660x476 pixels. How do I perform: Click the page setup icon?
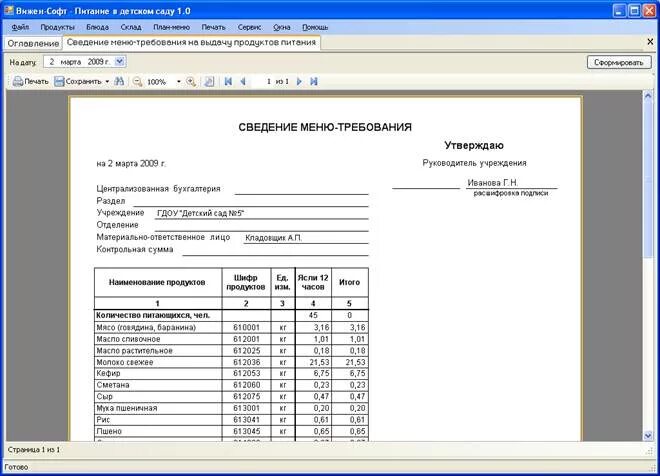click(x=209, y=81)
